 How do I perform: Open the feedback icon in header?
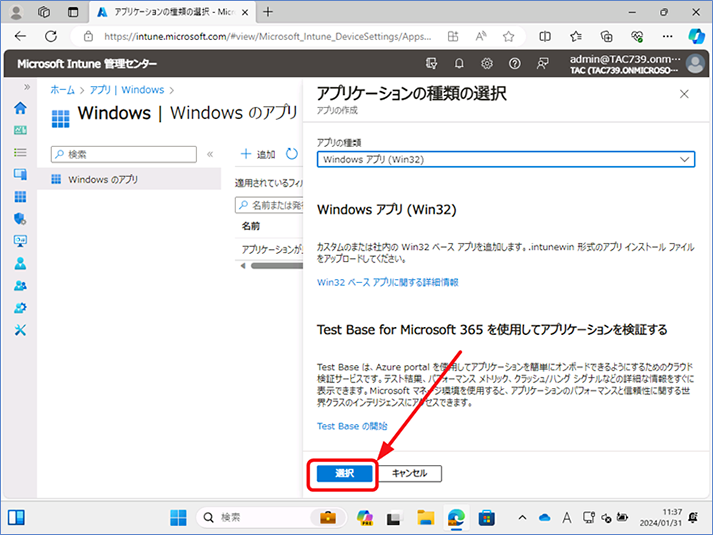(542, 64)
